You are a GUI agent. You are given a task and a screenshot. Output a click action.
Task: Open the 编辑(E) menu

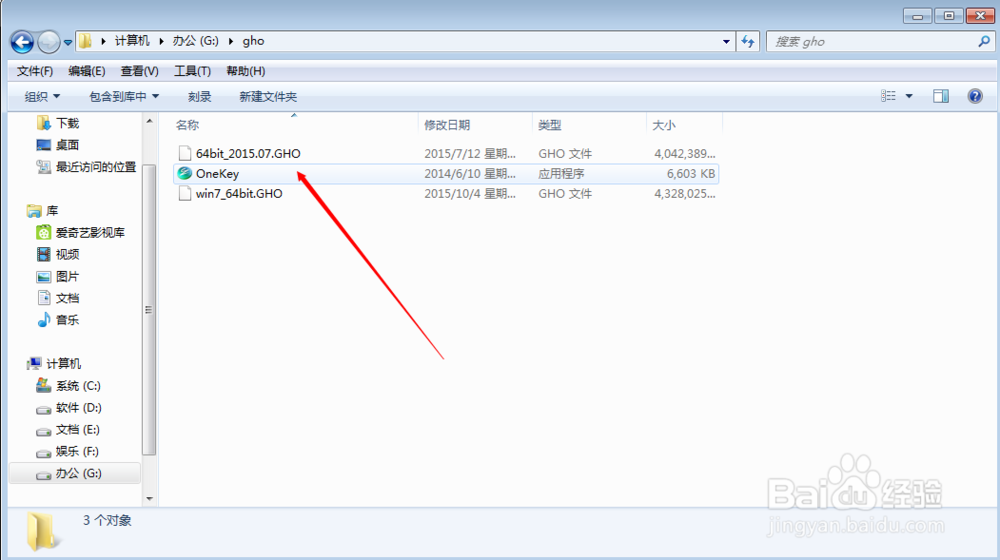(x=87, y=71)
